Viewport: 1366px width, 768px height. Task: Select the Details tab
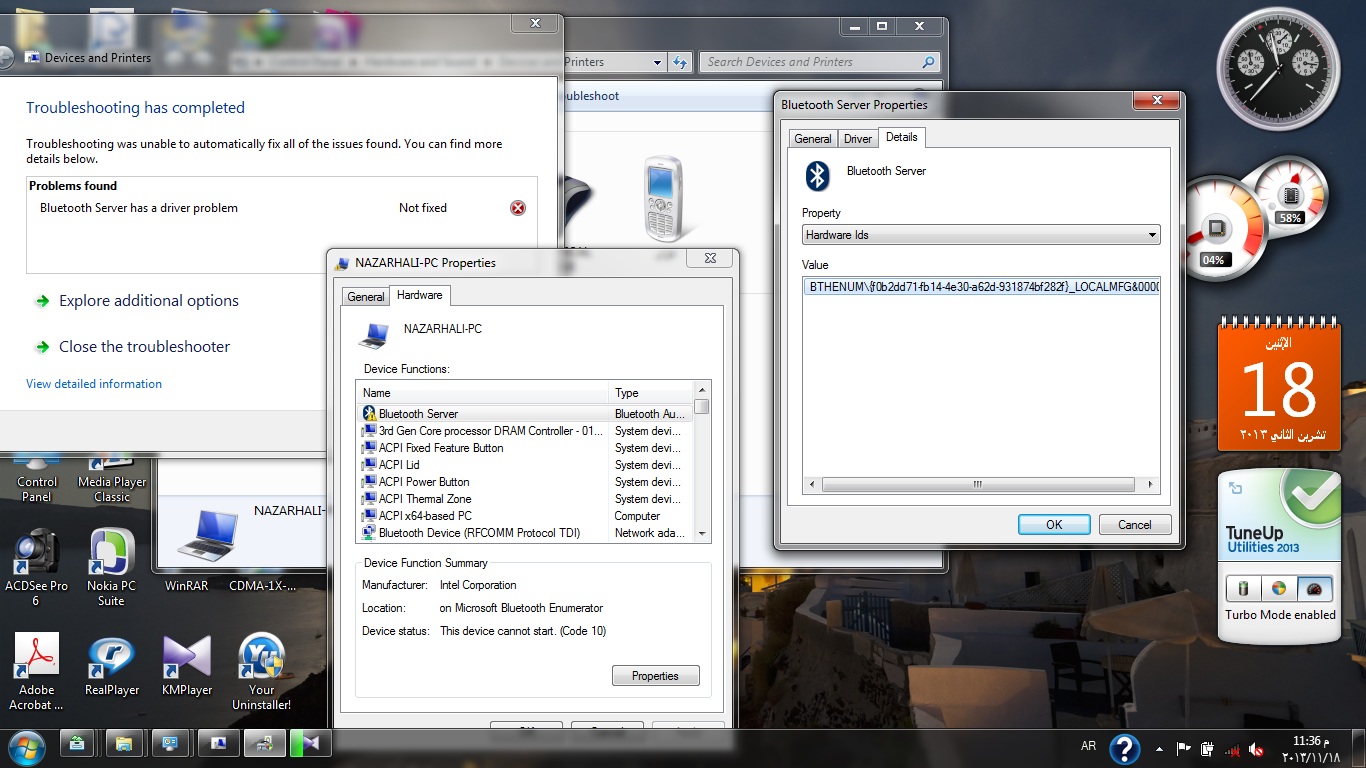point(901,137)
